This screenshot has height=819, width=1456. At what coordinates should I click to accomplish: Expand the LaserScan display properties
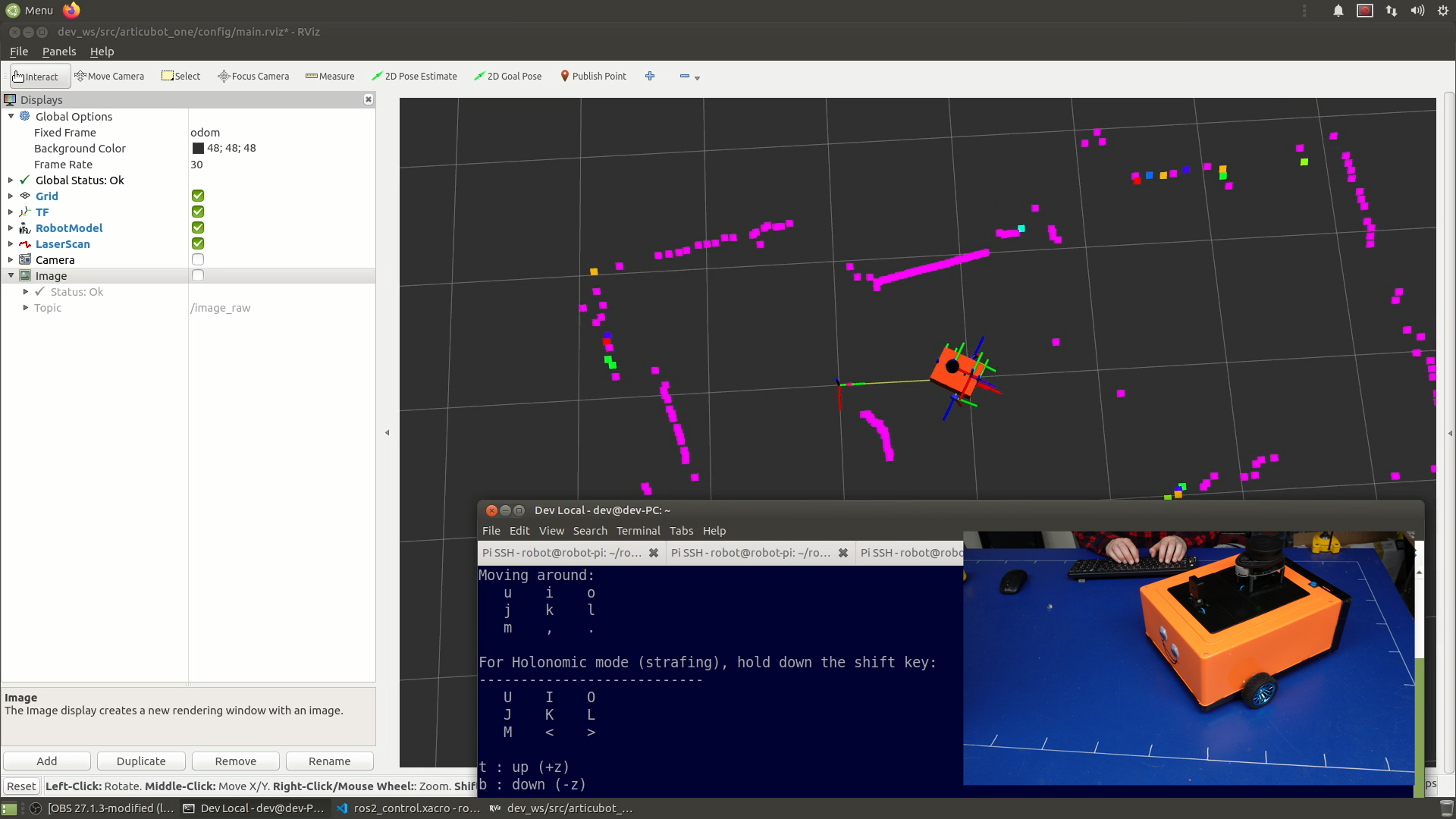tap(11, 243)
